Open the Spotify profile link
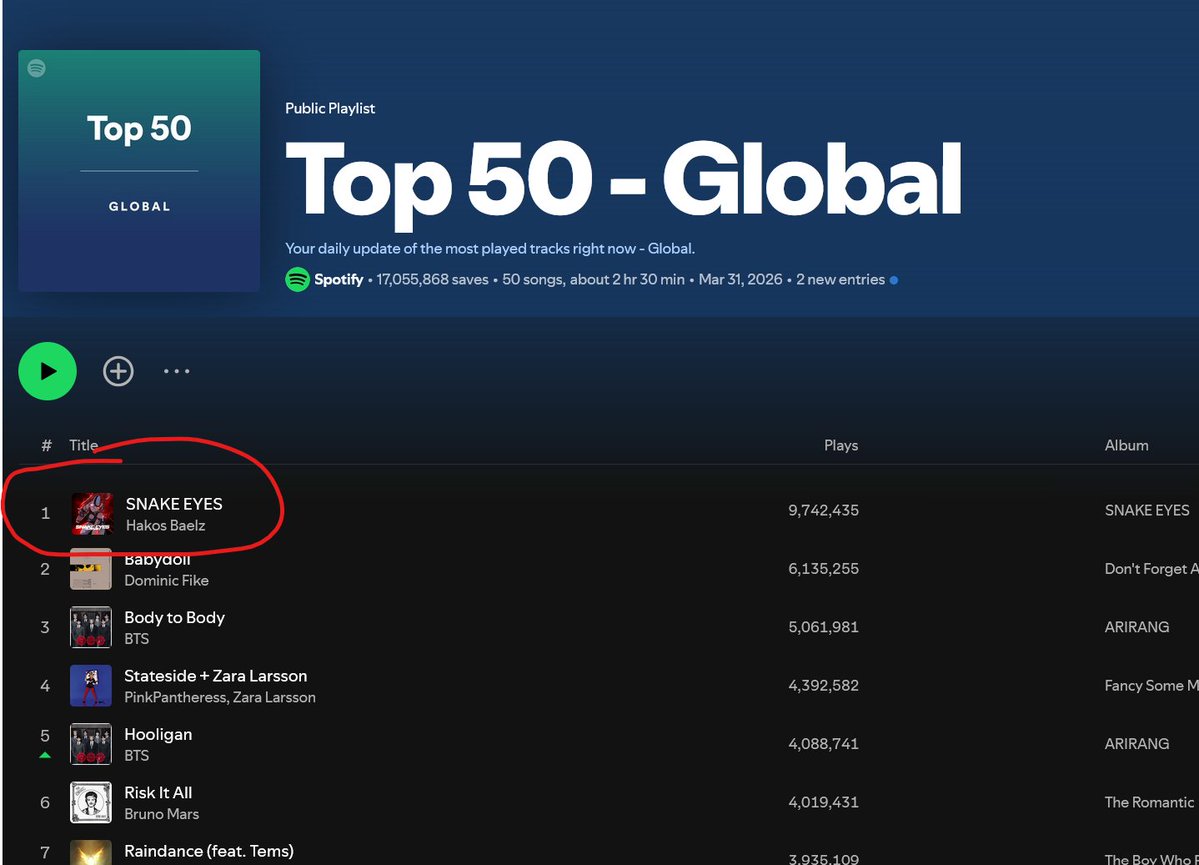This screenshot has width=1199, height=865. pyautogui.click(x=338, y=279)
